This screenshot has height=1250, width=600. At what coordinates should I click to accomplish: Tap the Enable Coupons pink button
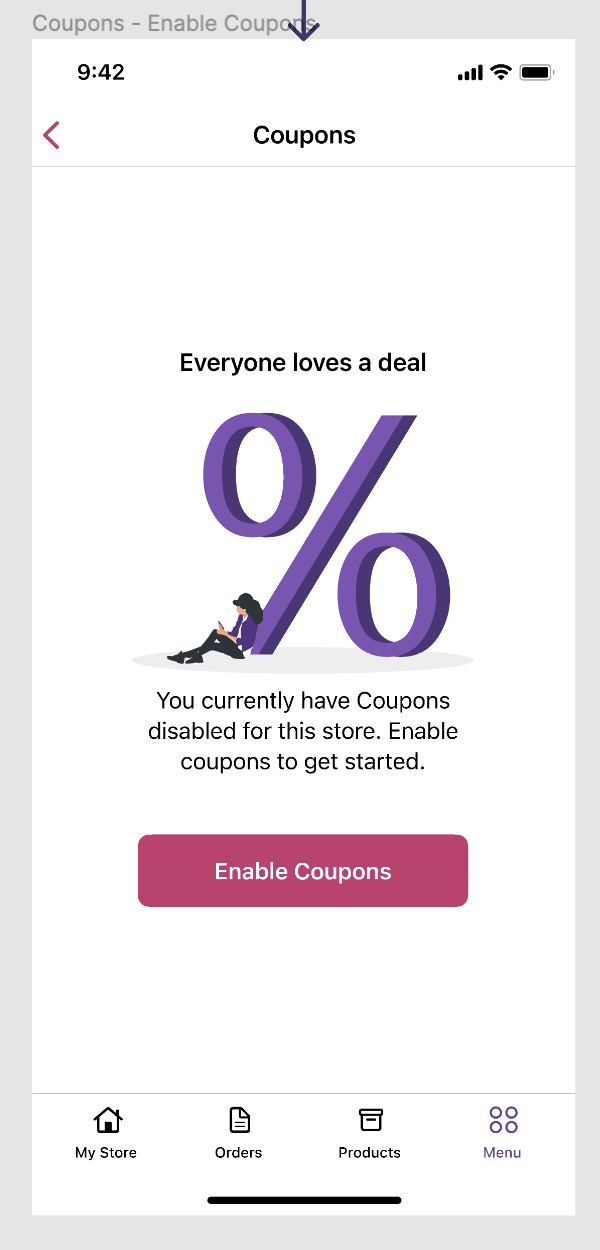click(x=303, y=870)
